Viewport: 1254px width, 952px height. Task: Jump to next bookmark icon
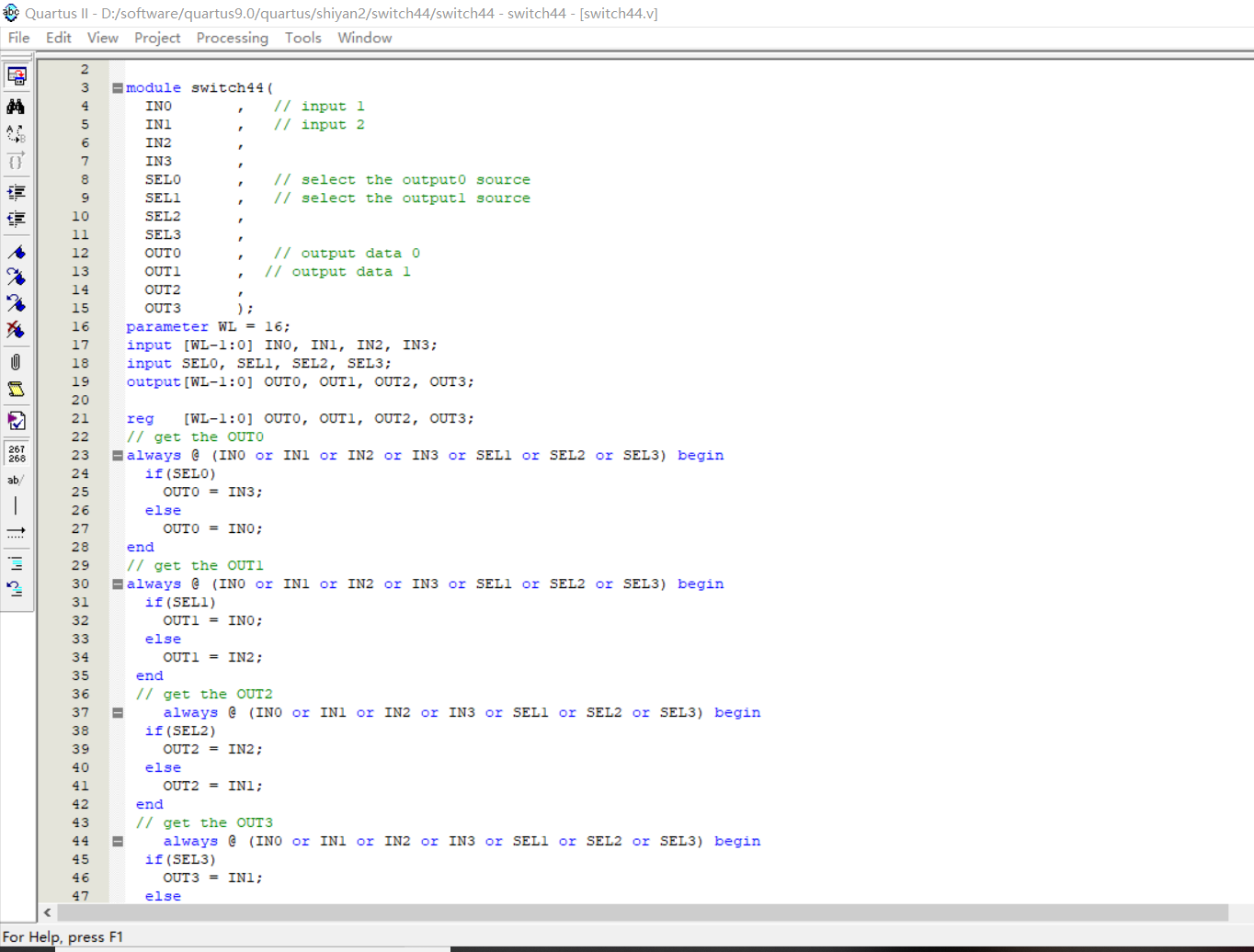click(16, 277)
